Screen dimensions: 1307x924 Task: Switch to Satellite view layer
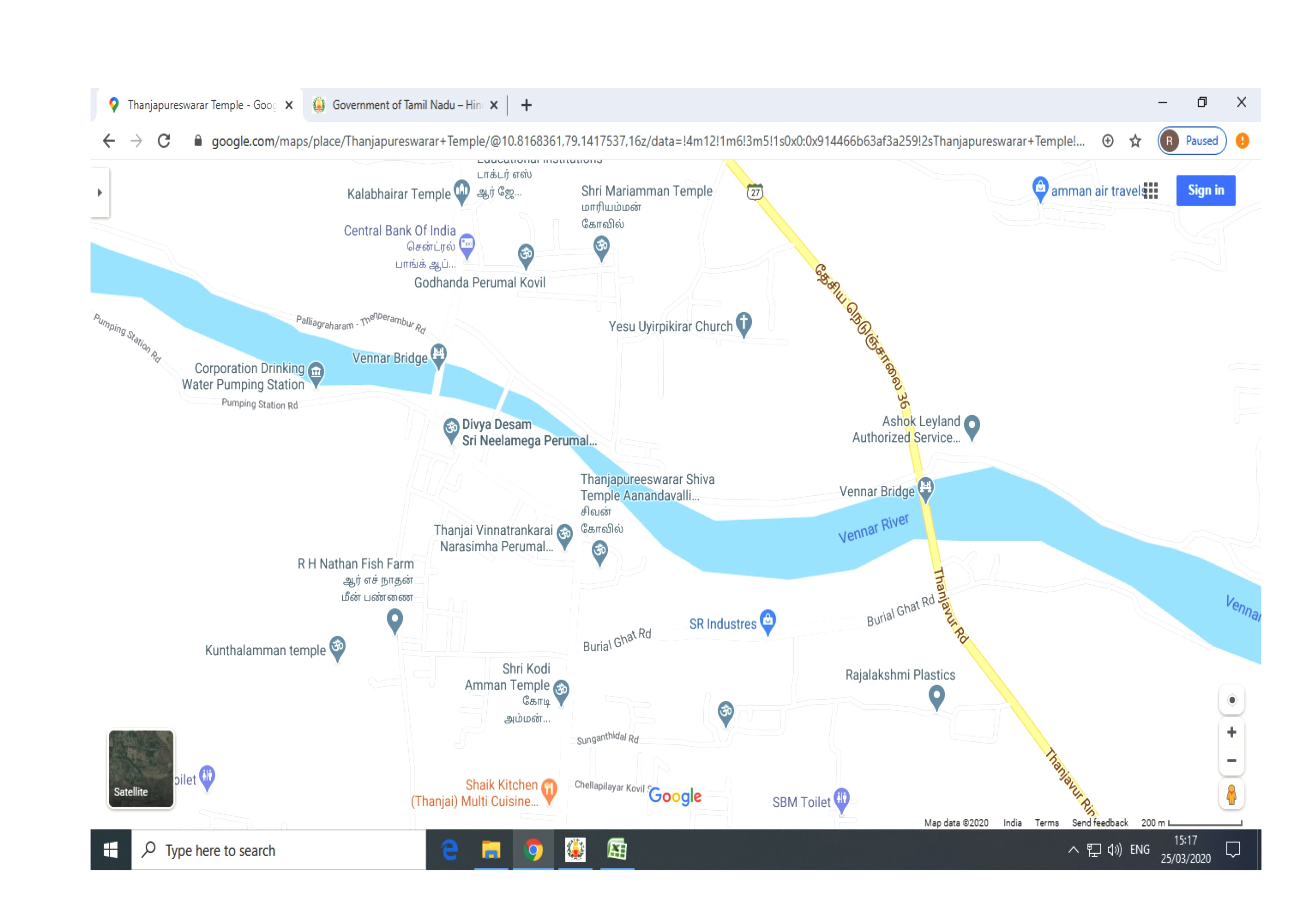pyautogui.click(x=141, y=769)
